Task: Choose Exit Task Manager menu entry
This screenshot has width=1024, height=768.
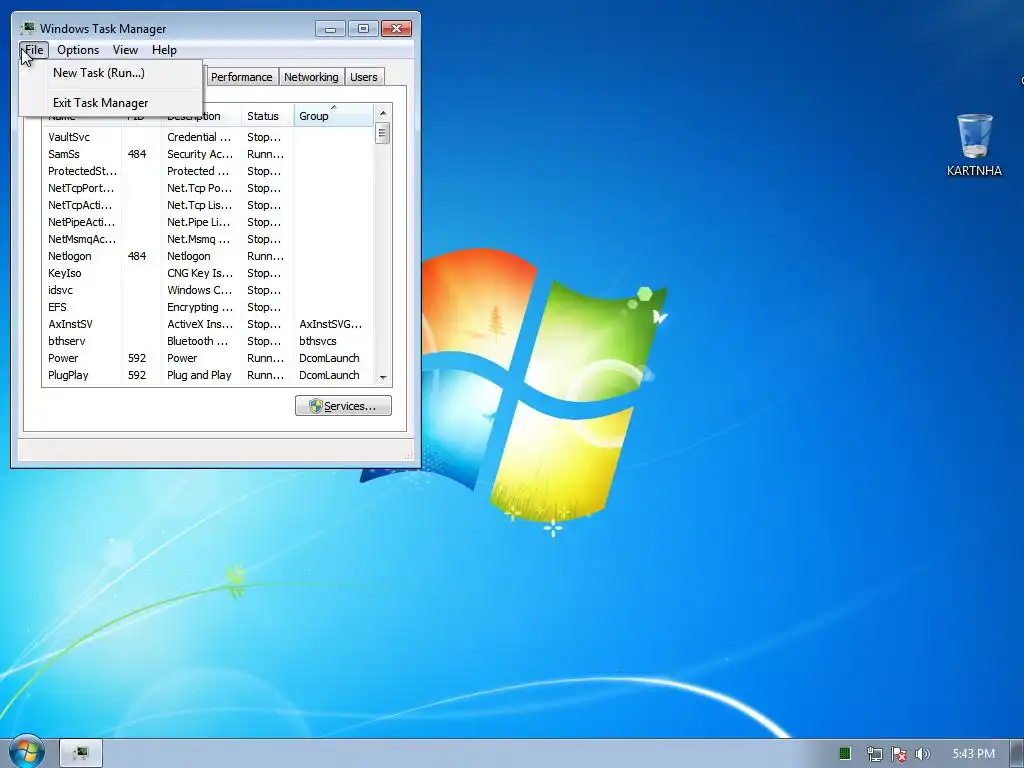Action: coord(111,103)
